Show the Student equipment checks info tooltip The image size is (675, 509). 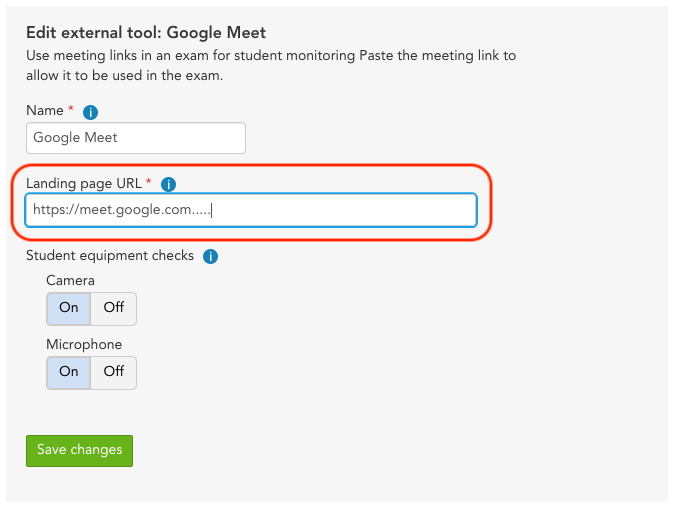click(211, 257)
